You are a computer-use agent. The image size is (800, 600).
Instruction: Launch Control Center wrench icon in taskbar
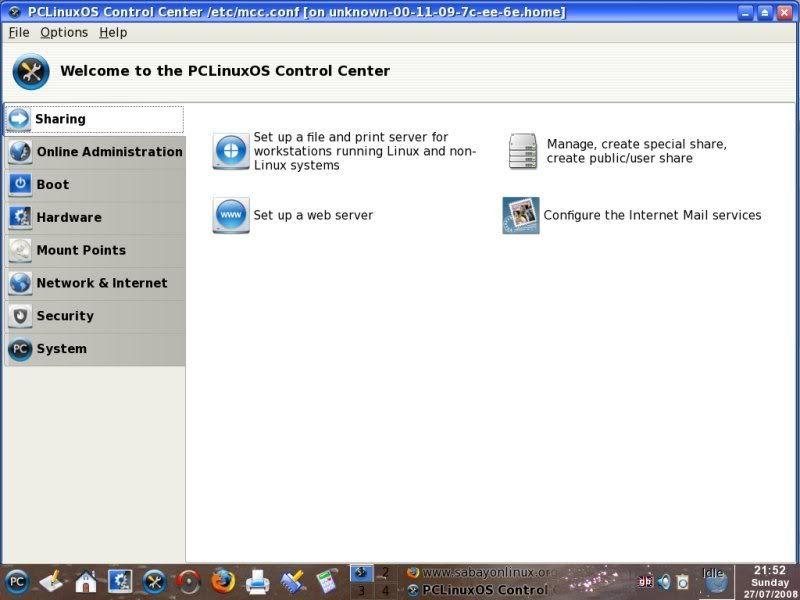pyautogui.click(x=154, y=582)
